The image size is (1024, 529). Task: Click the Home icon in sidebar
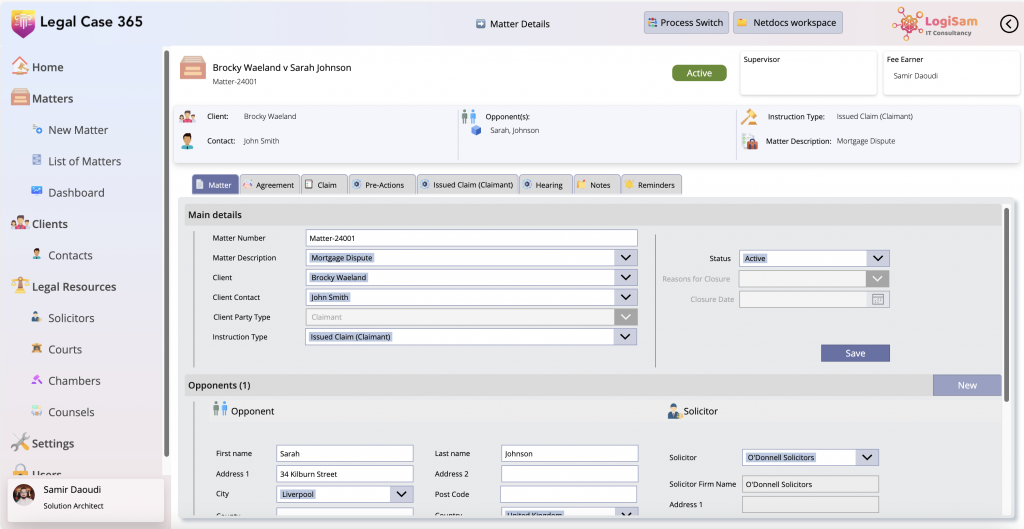point(20,67)
